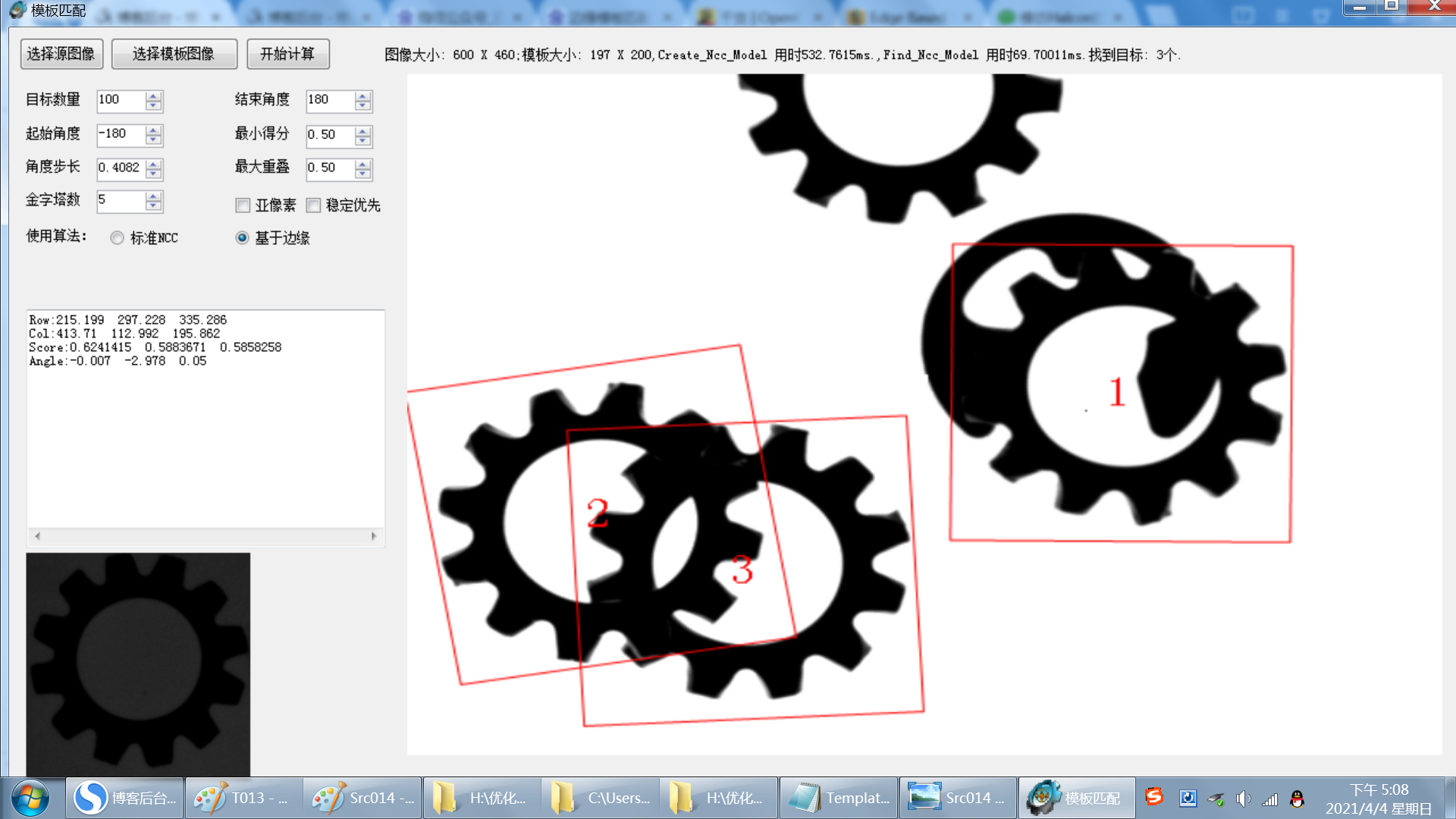
Task: Increase the 最小得分 spinner value
Action: tap(363, 130)
